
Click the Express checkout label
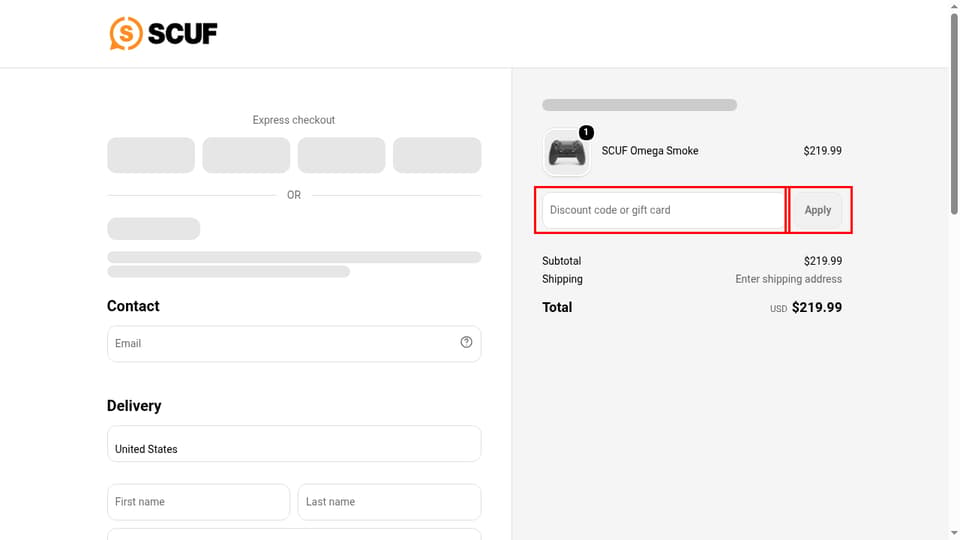(x=294, y=120)
